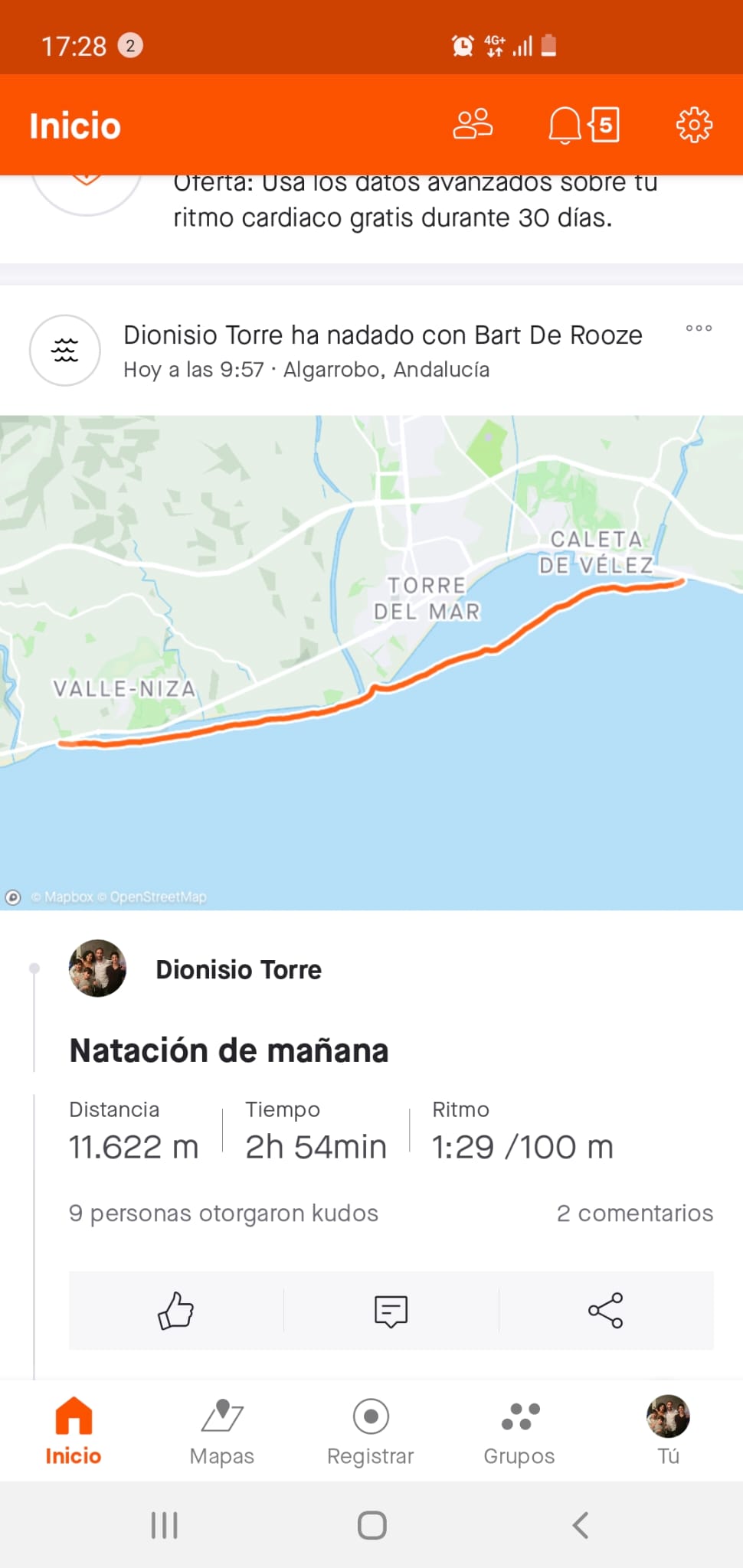Open the Tú profile tab
Screen dimensions: 743x1568
668,1430
